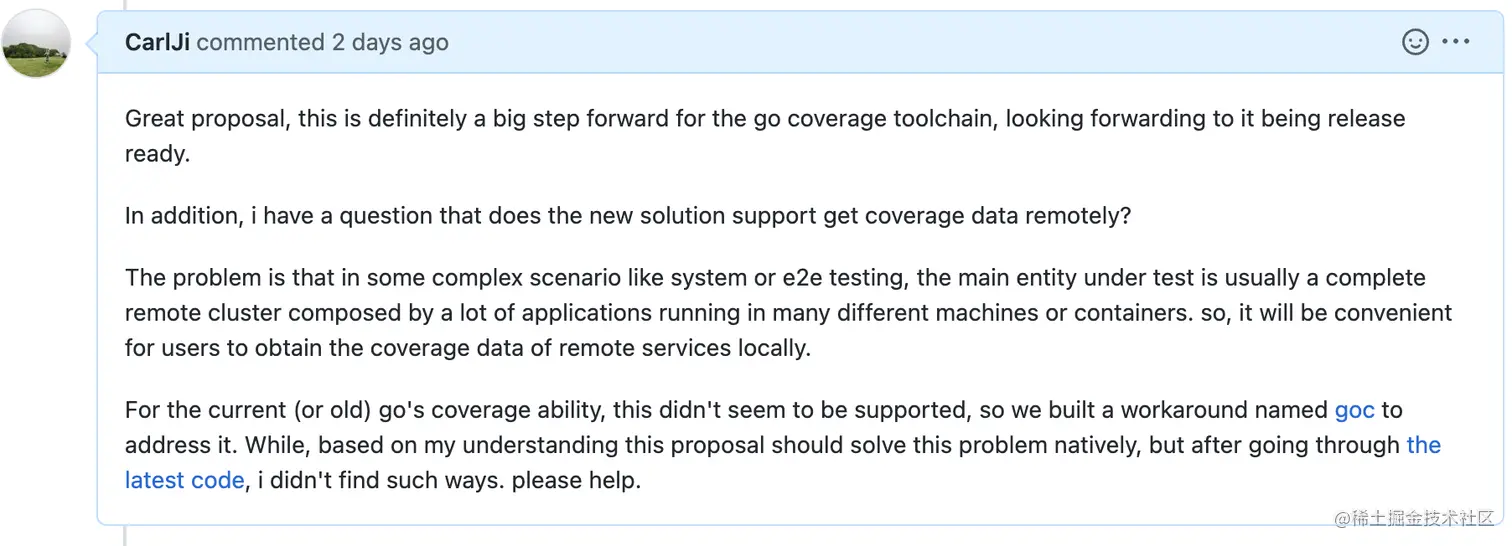This screenshot has width=1512, height=546.
Task: Click the word "commented" in the header
Action: coord(260,42)
